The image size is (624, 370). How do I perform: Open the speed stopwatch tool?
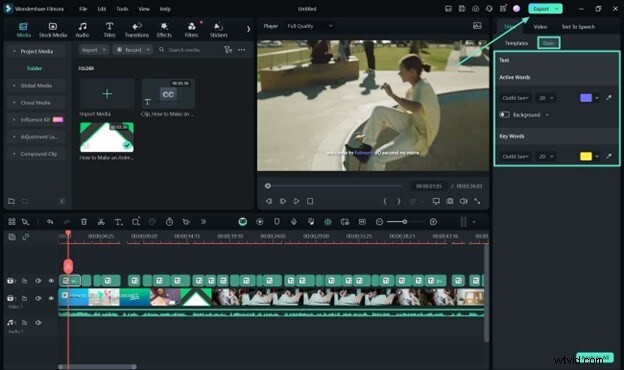[170, 222]
